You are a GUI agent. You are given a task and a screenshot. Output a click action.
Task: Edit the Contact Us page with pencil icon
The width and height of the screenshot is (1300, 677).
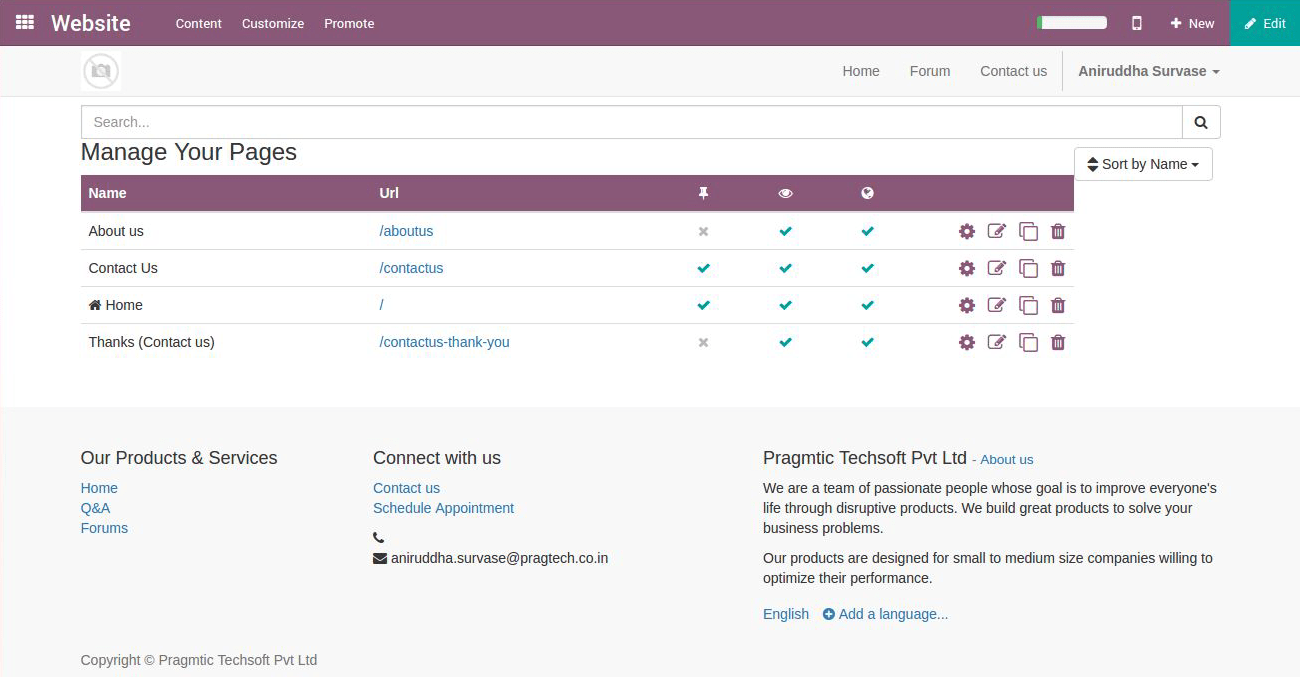point(997,268)
